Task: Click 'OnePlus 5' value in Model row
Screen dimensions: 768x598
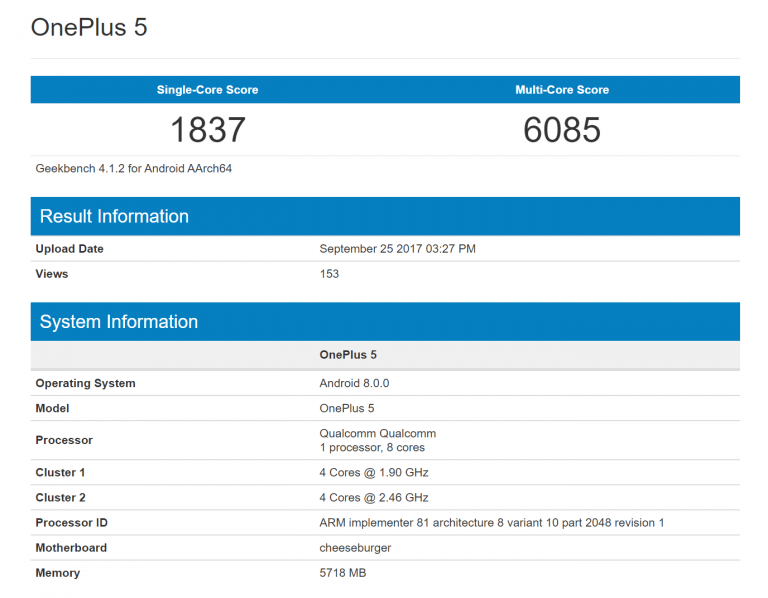Action: [x=347, y=408]
